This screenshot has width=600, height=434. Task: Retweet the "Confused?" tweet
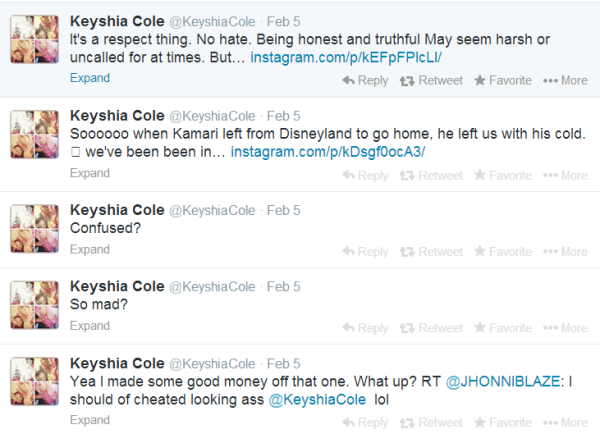[431, 252]
